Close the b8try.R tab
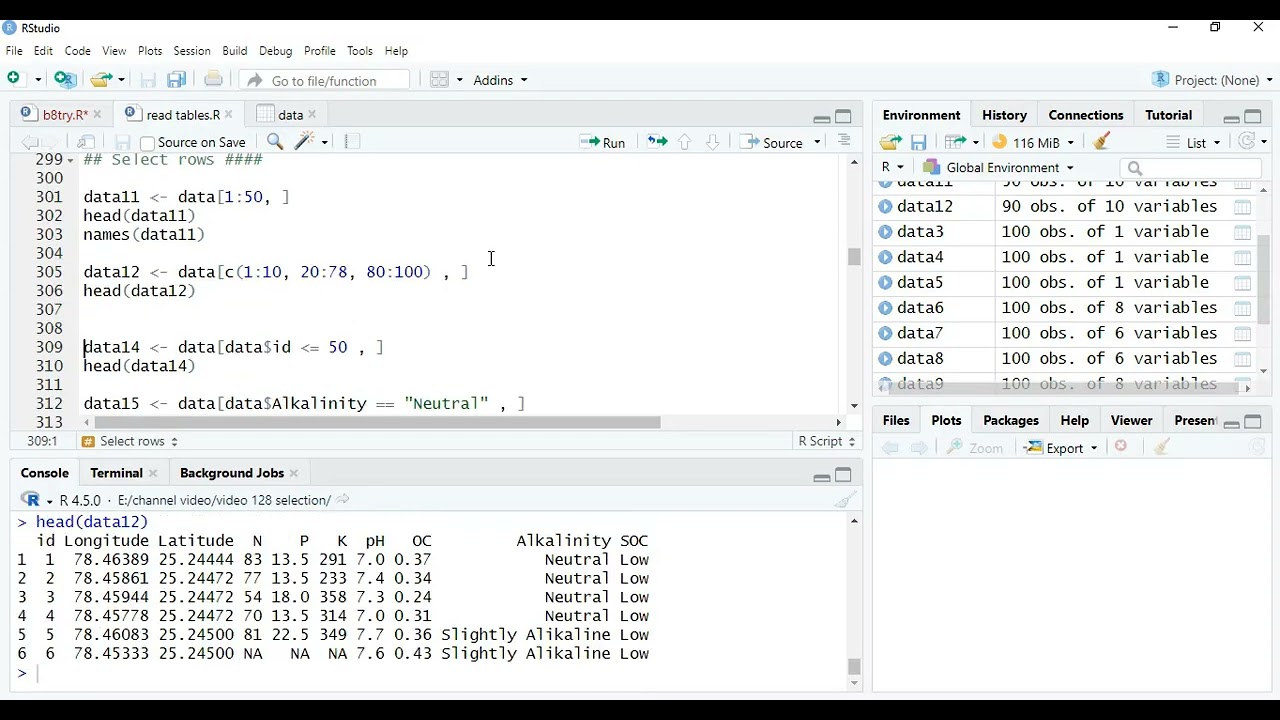Image resolution: width=1280 pixels, height=720 pixels. 97,115
